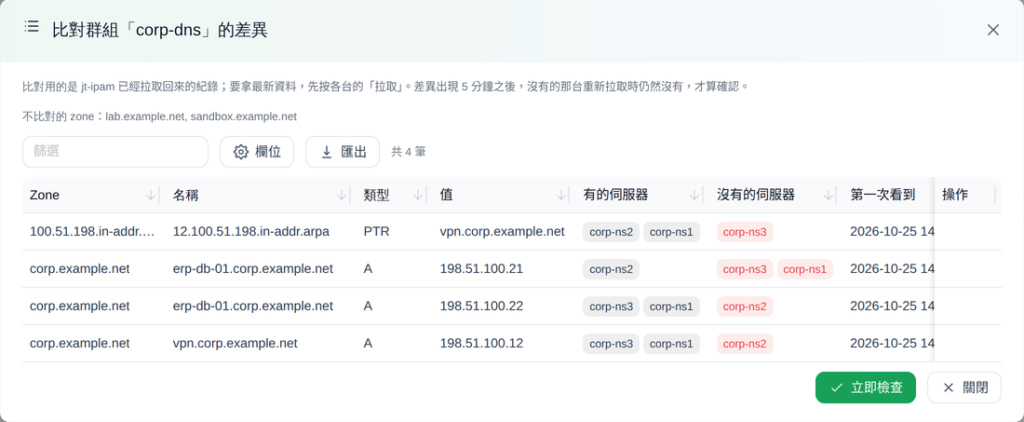Viewport: 1024px width, 422px height.
Task: Click the 關閉 close button
Action: [964, 387]
